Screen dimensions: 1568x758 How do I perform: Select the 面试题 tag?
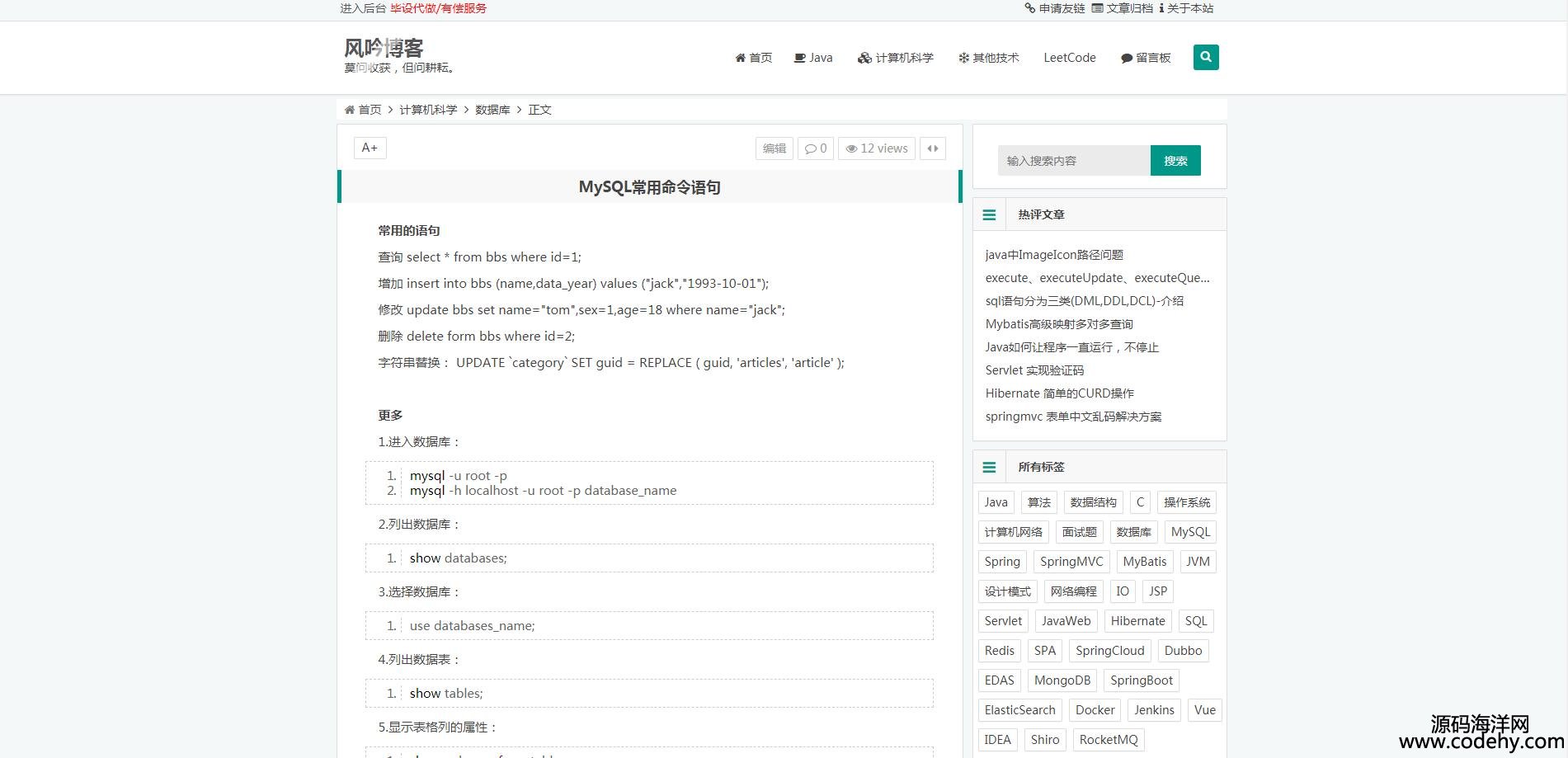[x=1080, y=532]
